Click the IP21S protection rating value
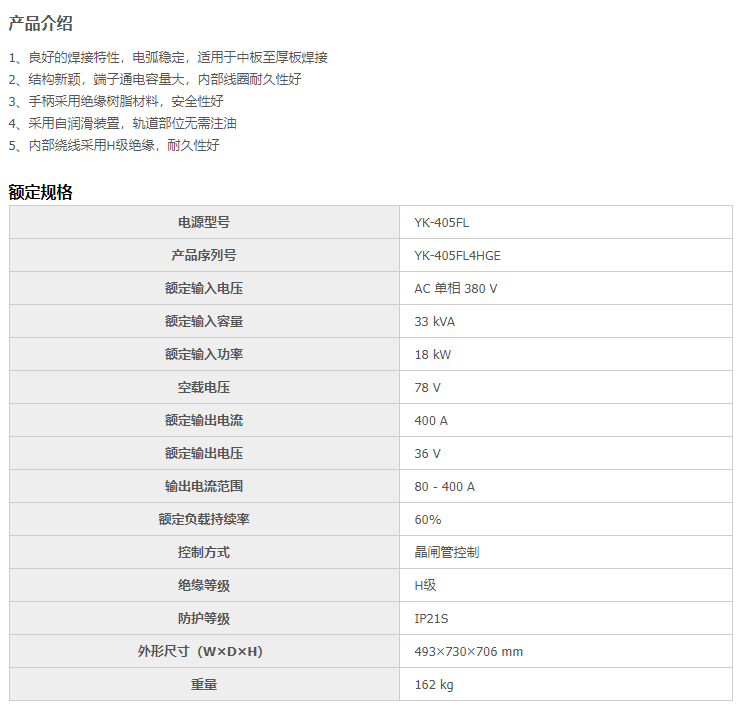Image resolution: width=739 pixels, height=707 pixels. tap(431, 618)
